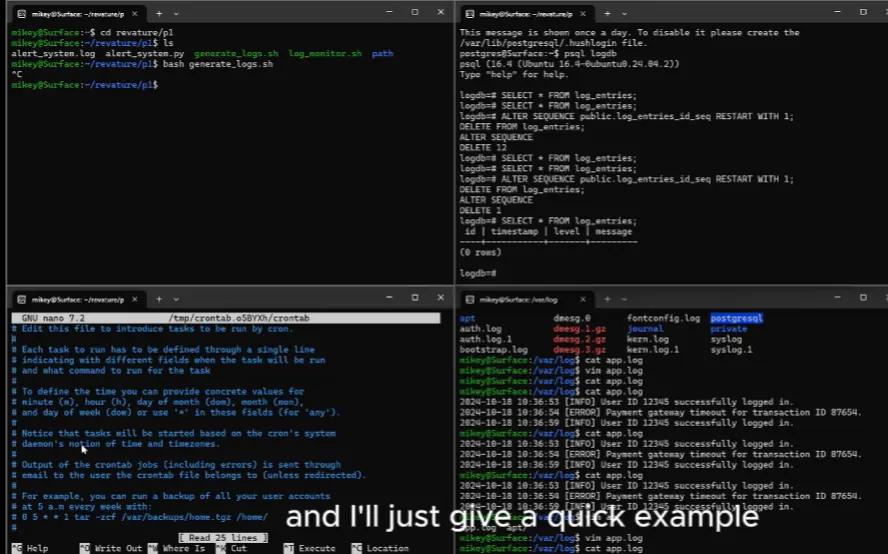Select the /var/log terminal tab
This screenshot has height=554, width=888.
pos(527,299)
